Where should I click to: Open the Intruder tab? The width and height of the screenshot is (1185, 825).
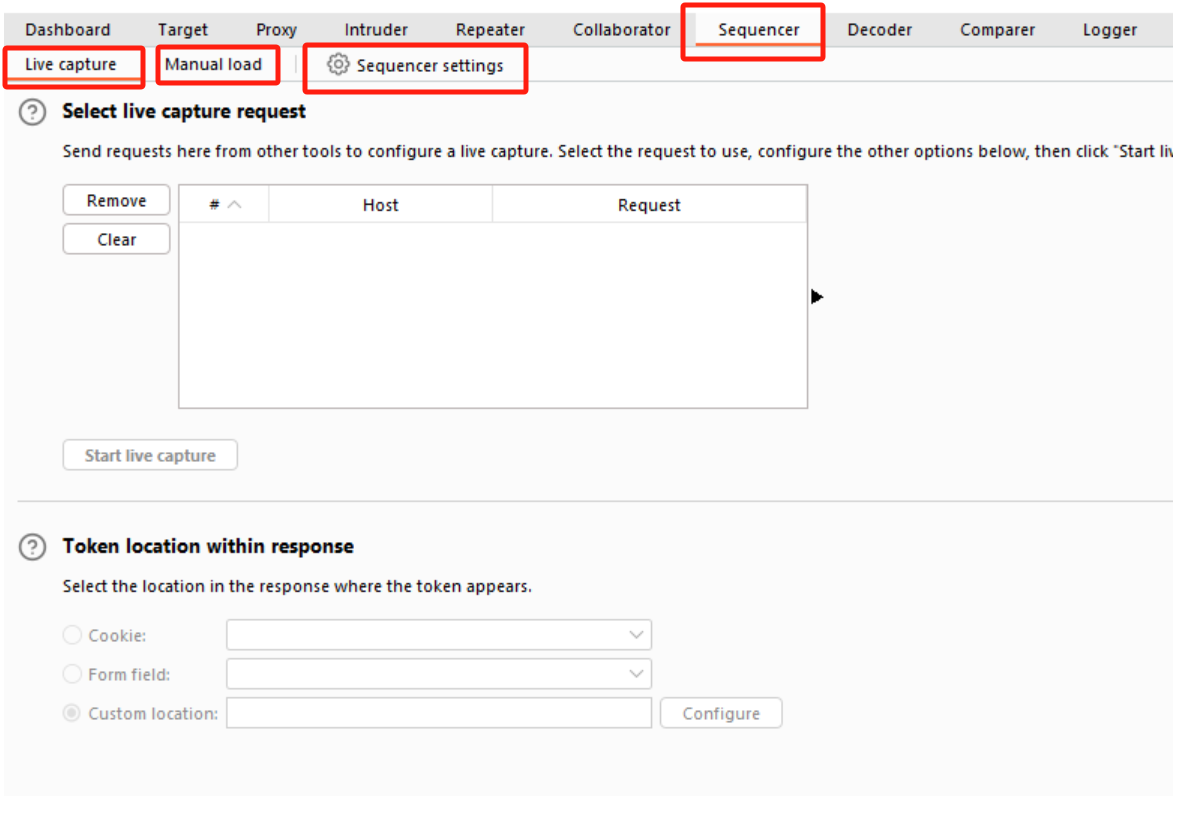coord(376,30)
